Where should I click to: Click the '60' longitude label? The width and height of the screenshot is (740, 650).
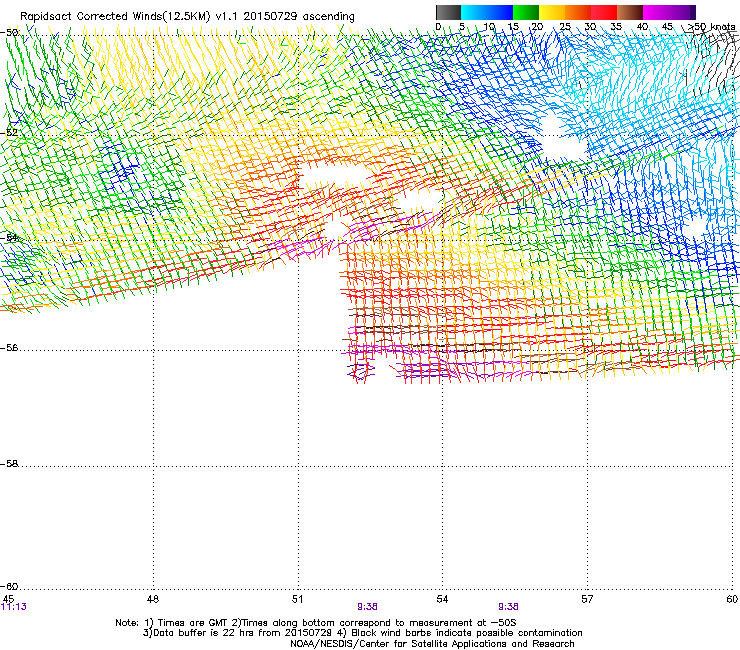(732, 599)
